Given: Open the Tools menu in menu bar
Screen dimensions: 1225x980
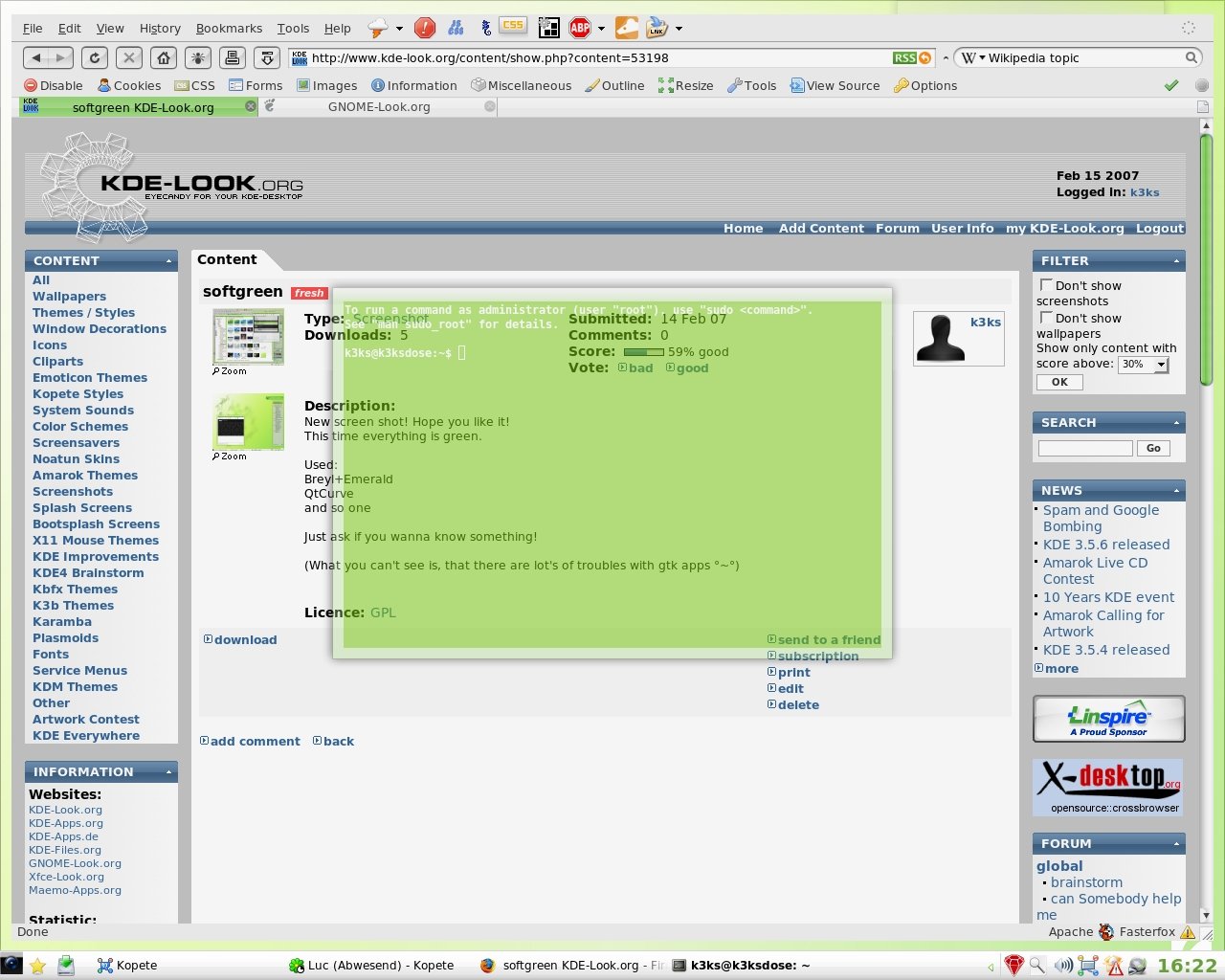Looking at the screenshot, I should (293, 28).
